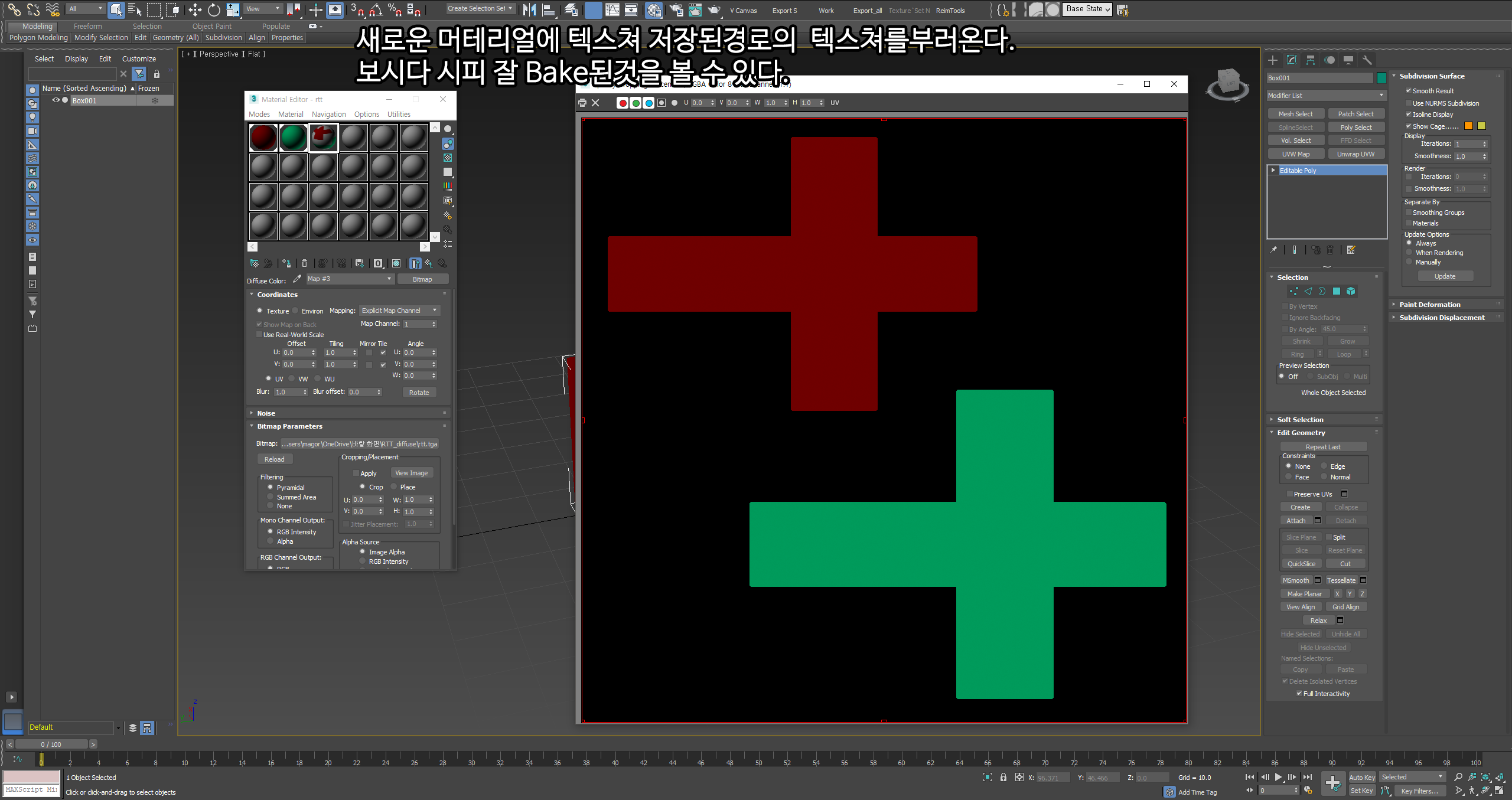Enable Use Real-World Scale checkbox
This screenshot has width=1512, height=800.
[x=259, y=335]
